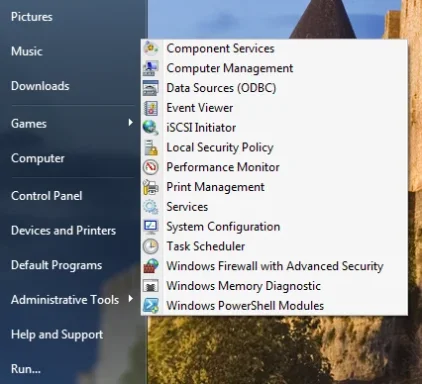Open Control Panel
Viewport: 422px width, 384px height.
(46, 196)
